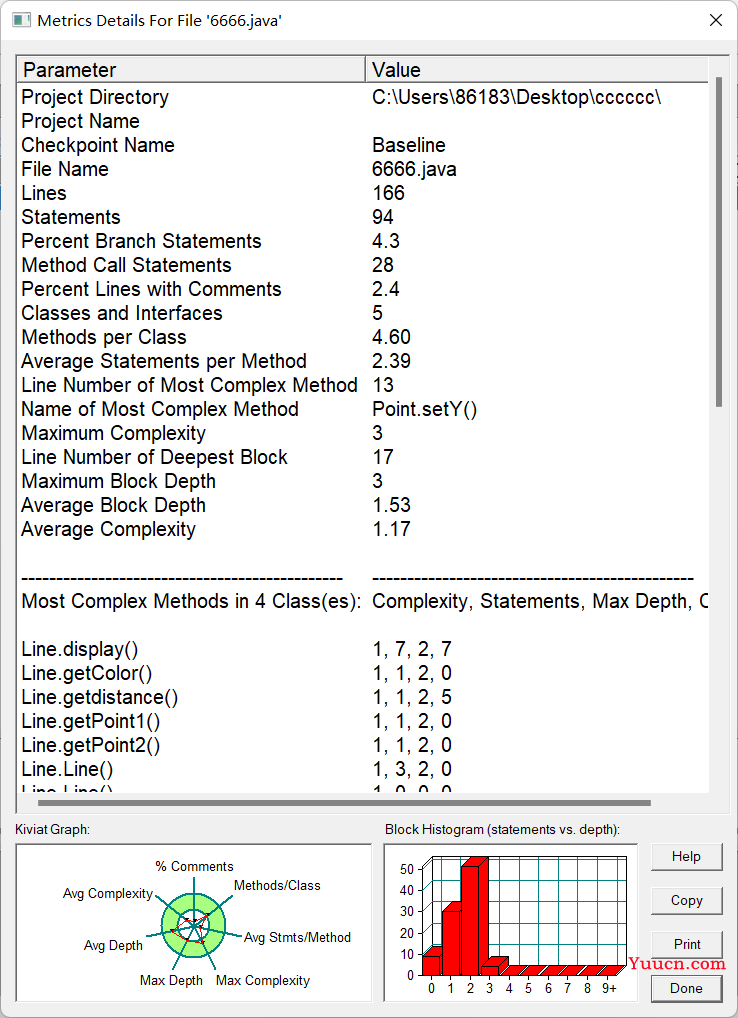The height and width of the screenshot is (1018, 738).
Task: Click the Help button
Action: pyautogui.click(x=686, y=857)
